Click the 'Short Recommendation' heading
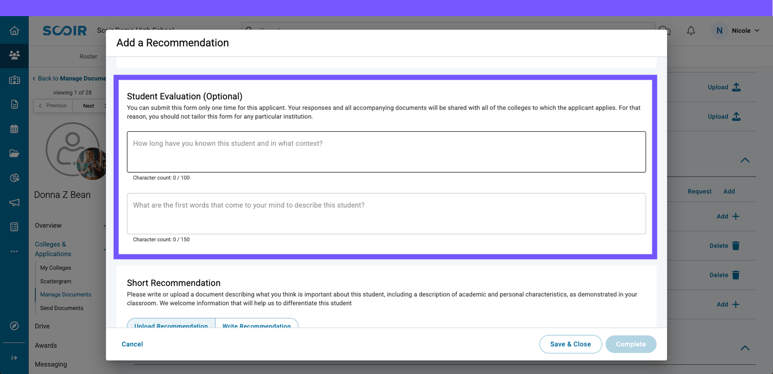The height and width of the screenshot is (374, 773). tap(174, 283)
